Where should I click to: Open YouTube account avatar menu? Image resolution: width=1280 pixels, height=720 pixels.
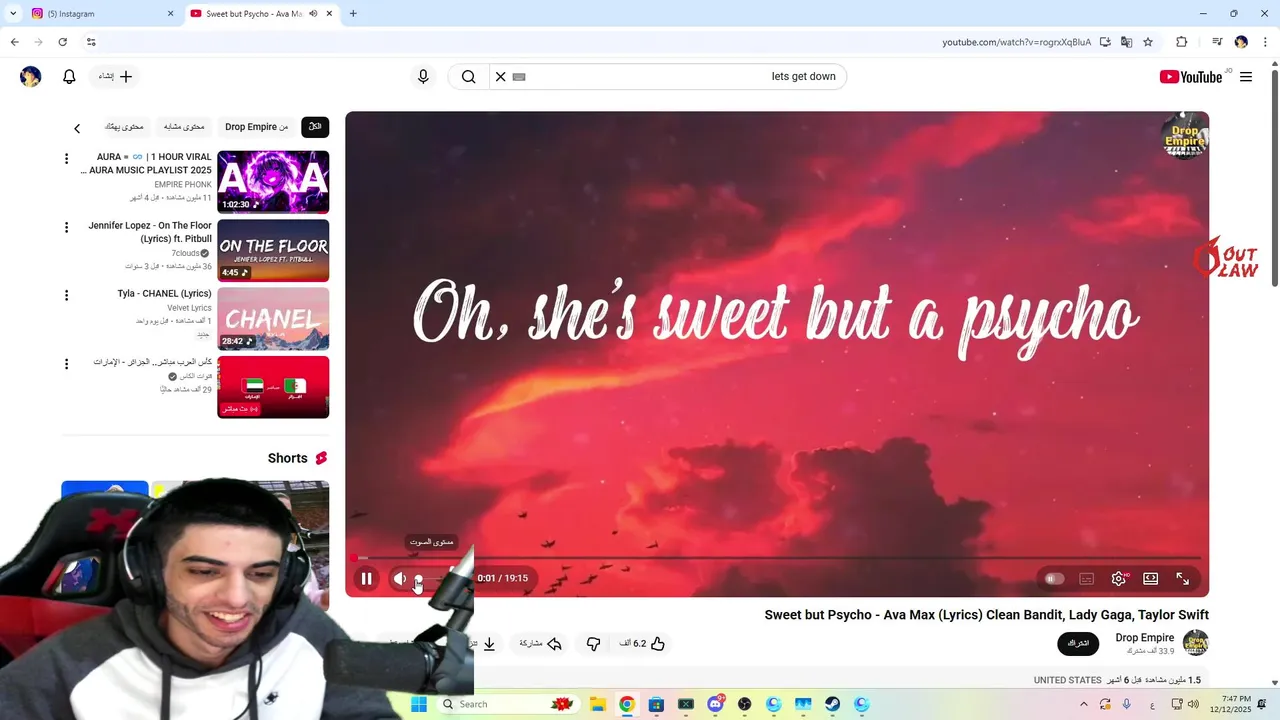pos(31,77)
